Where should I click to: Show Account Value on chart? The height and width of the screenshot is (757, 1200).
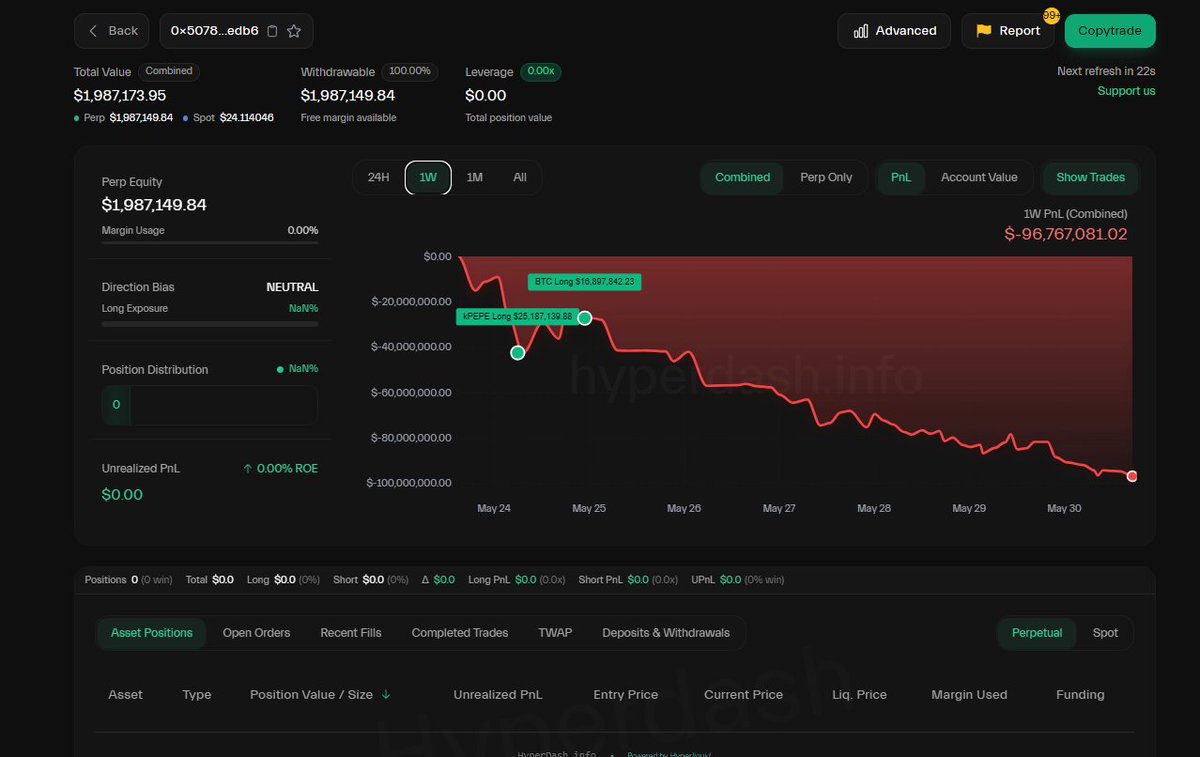coord(979,177)
